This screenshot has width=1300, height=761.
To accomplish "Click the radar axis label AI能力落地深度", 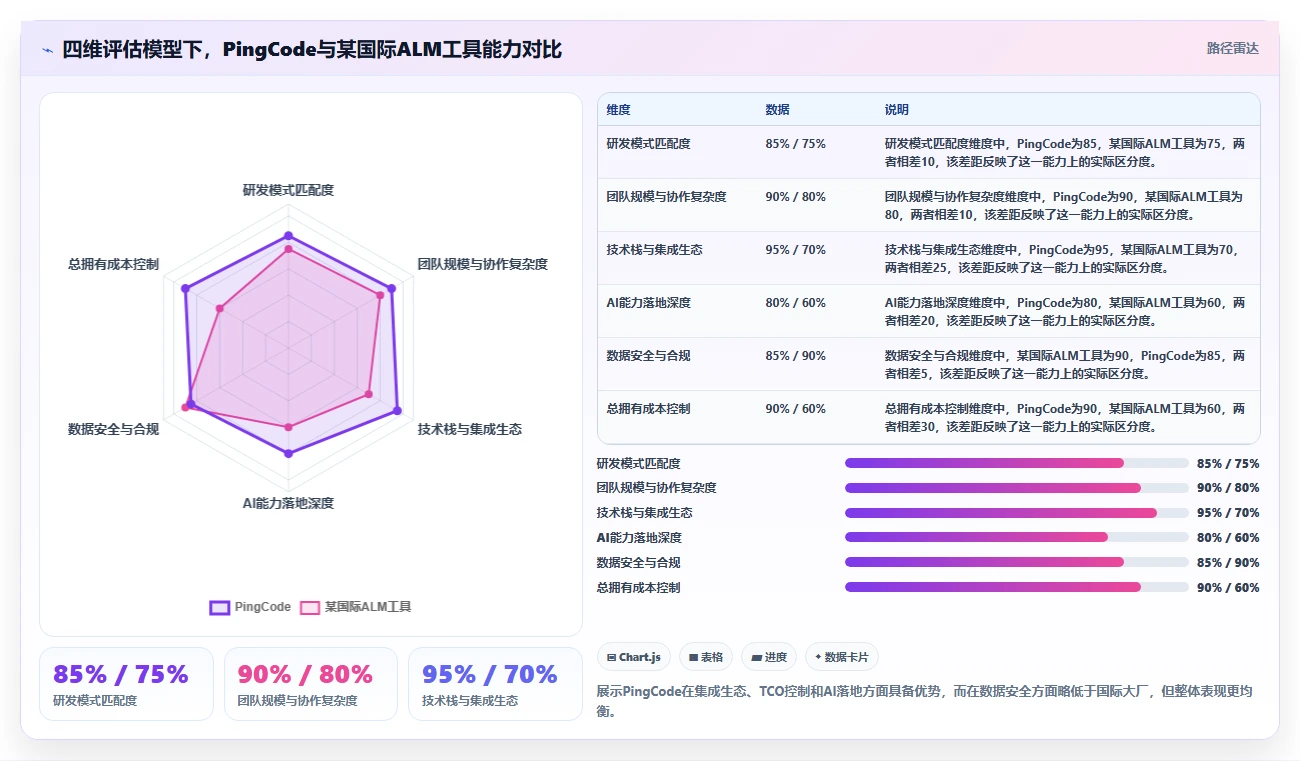I will tap(288, 503).
